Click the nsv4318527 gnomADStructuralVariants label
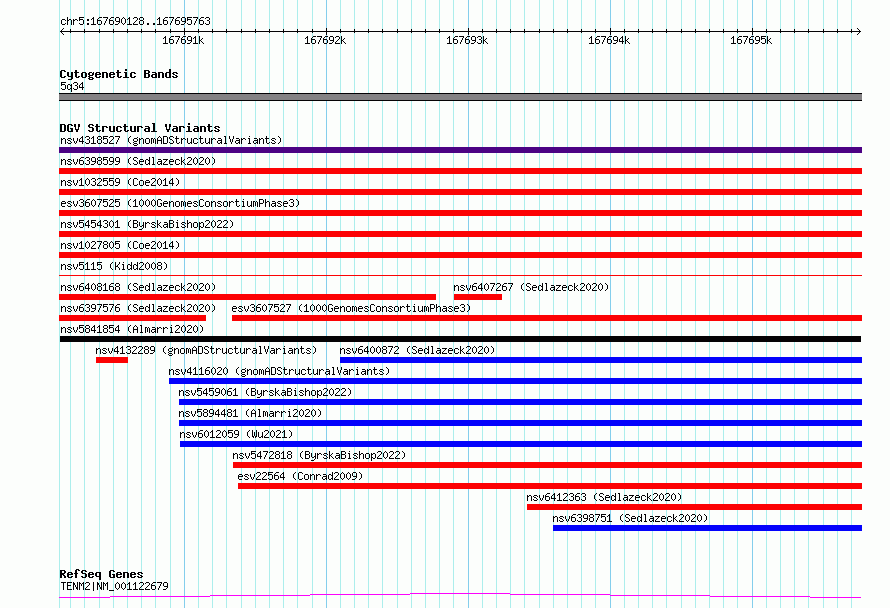Image resolution: width=890 pixels, height=608 pixels. pyautogui.click(x=171, y=140)
